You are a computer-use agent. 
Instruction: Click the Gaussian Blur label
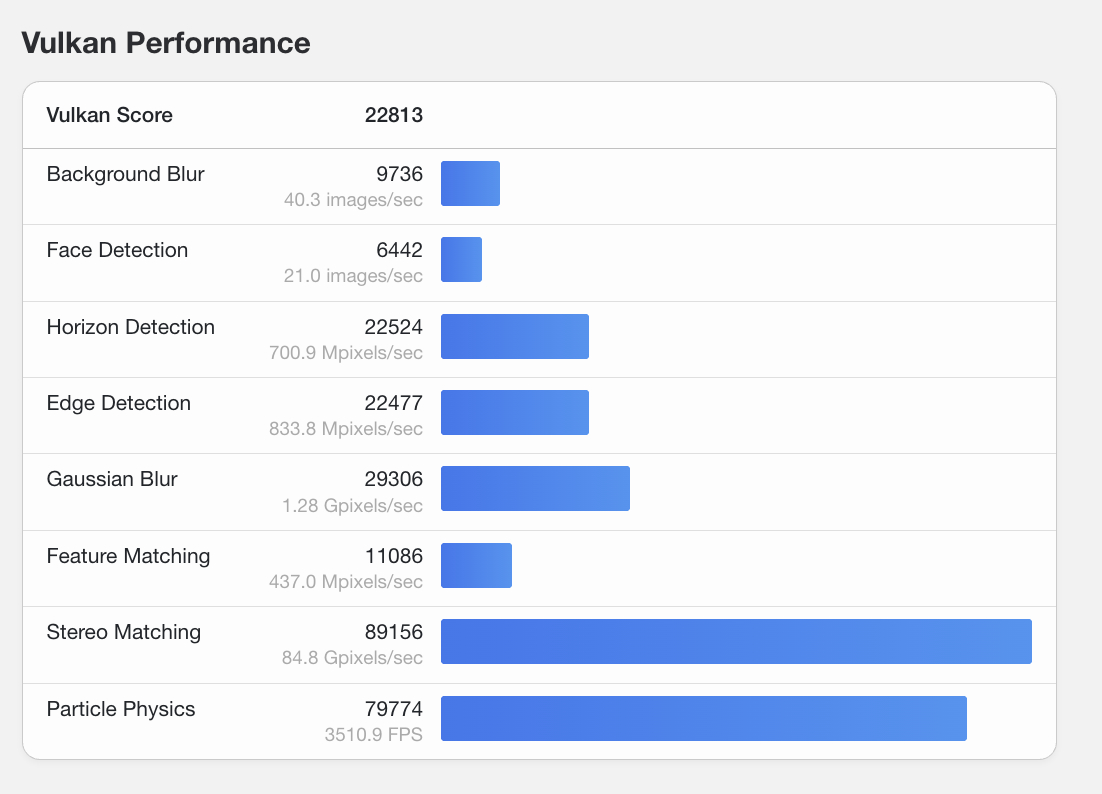112,479
